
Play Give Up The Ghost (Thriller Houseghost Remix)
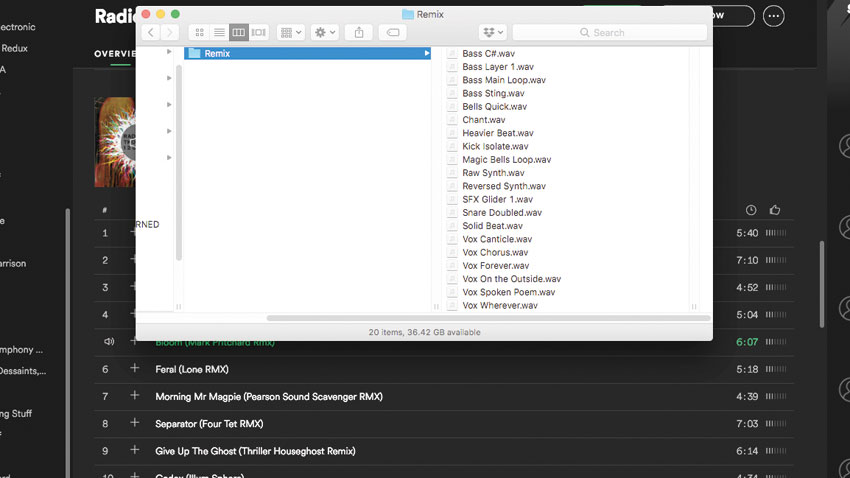click(255, 451)
